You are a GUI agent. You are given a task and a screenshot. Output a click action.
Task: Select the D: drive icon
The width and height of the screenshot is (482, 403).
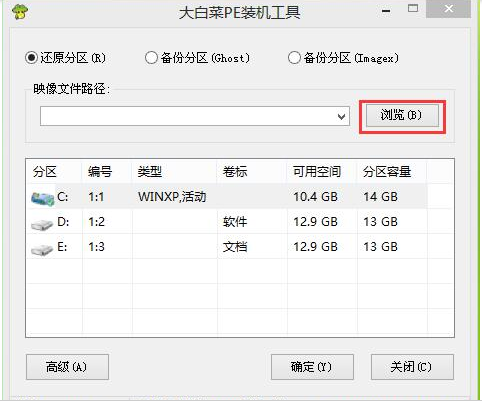click(42, 224)
